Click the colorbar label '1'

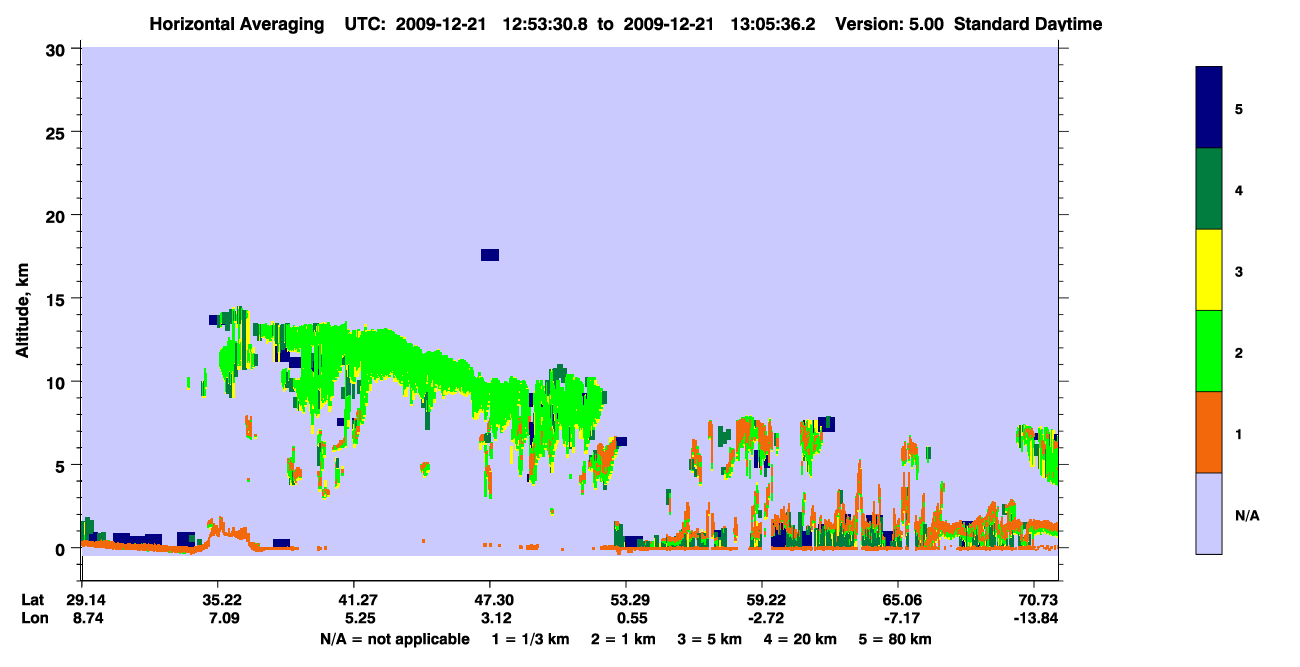coord(1239,433)
